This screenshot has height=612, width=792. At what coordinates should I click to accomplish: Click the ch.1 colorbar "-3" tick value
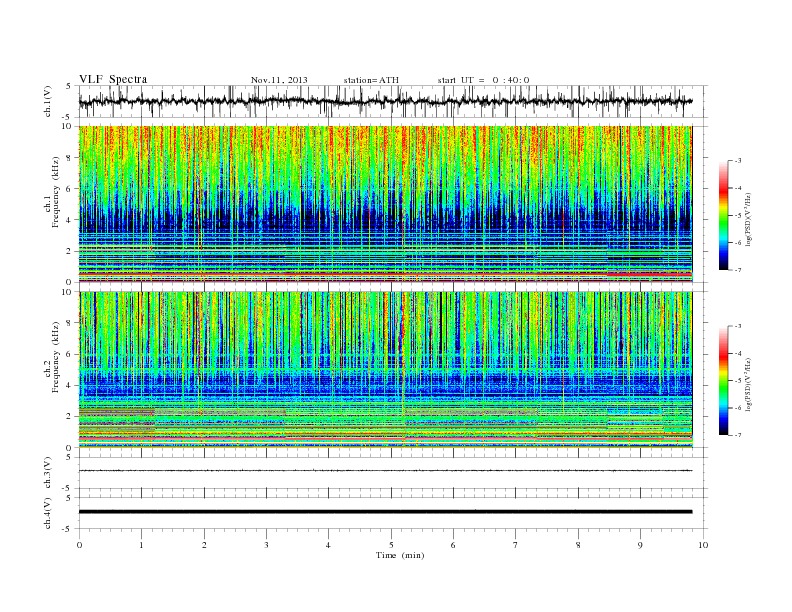[738, 161]
